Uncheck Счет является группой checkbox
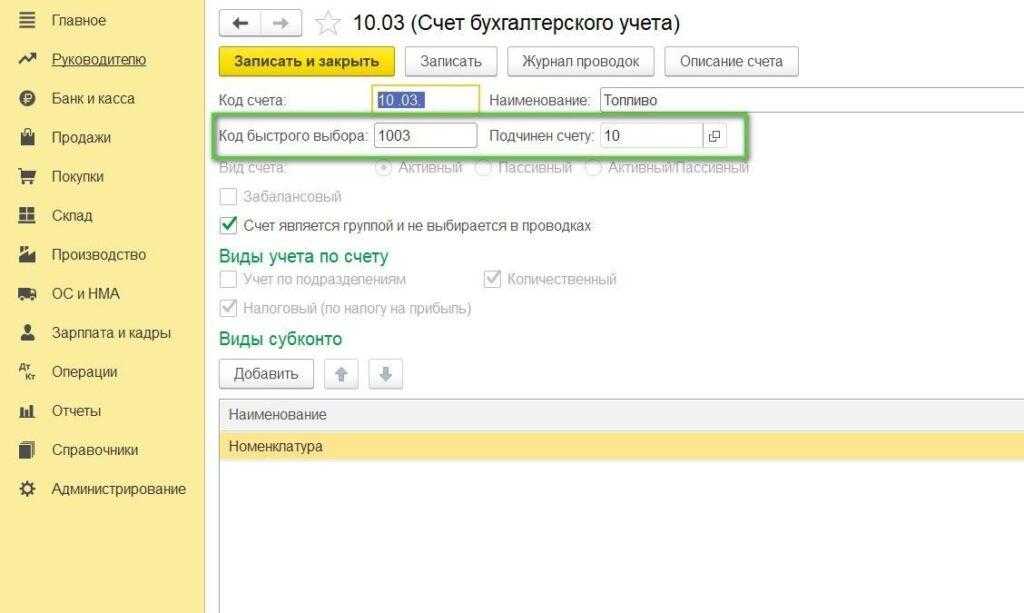The width and height of the screenshot is (1024, 613). click(228, 225)
